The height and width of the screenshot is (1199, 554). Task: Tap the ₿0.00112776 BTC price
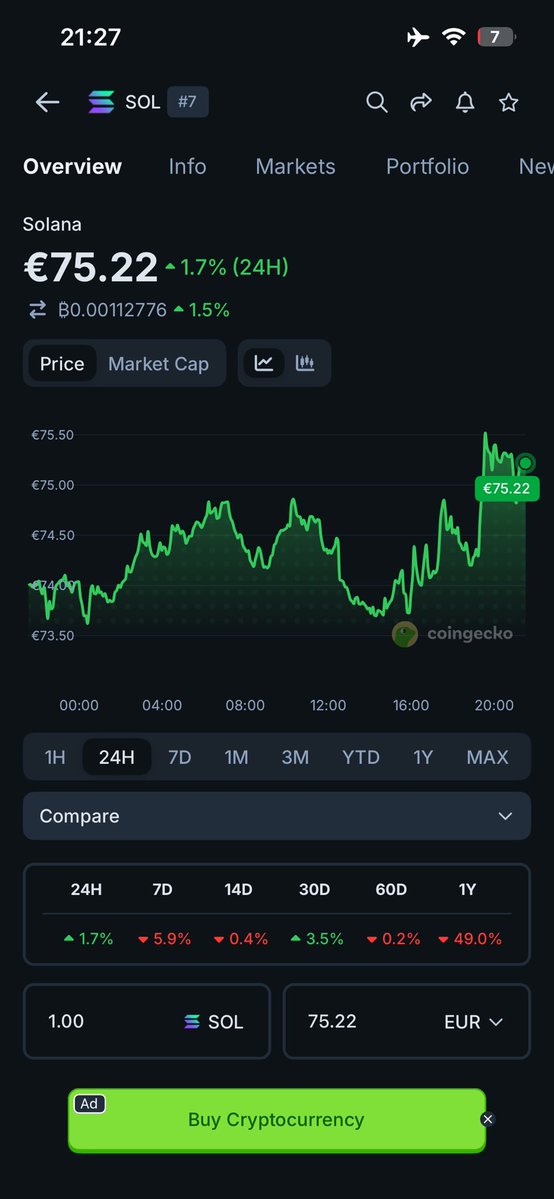coord(112,310)
